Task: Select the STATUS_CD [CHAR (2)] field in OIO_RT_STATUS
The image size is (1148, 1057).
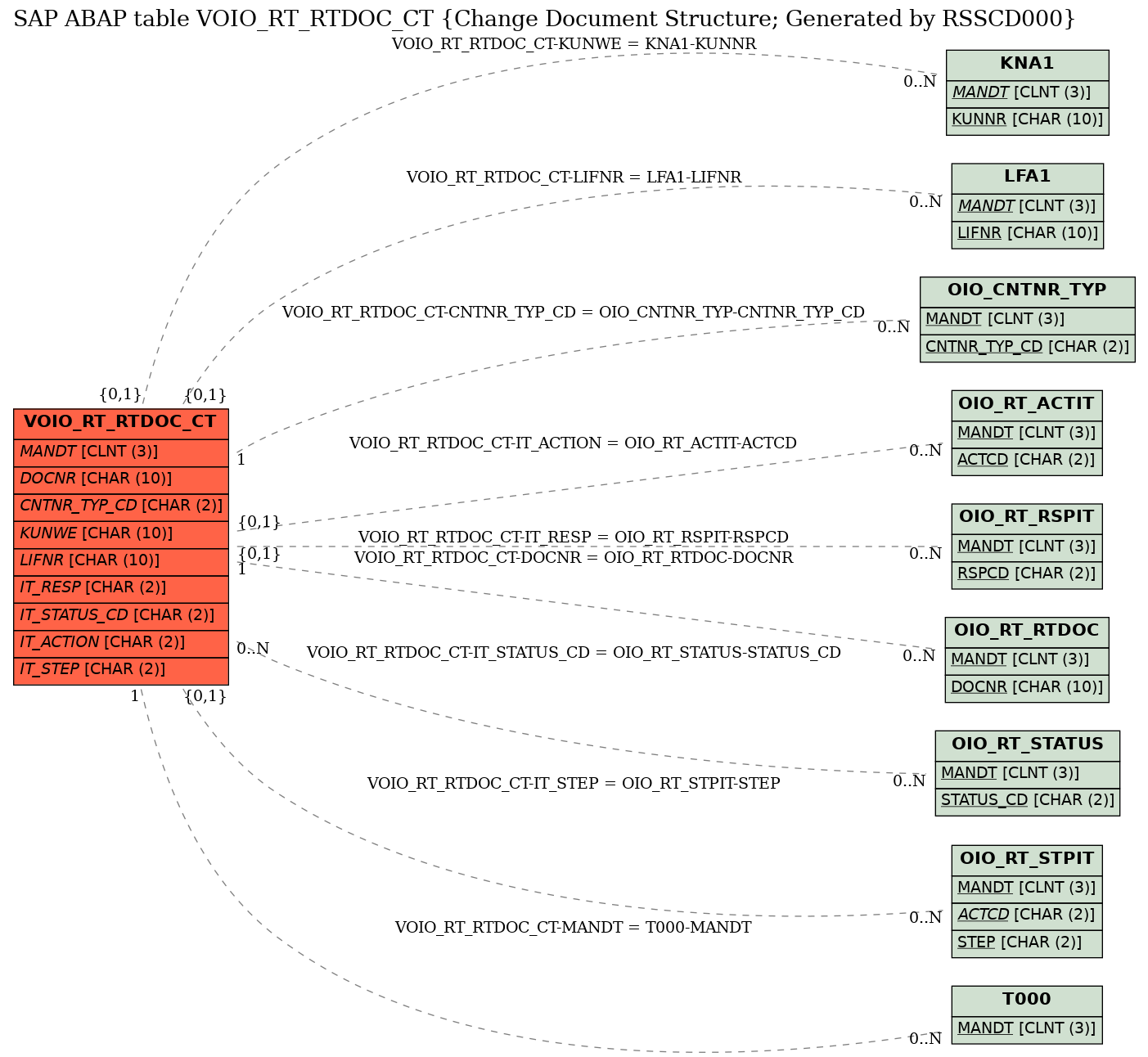Action: tap(1027, 801)
